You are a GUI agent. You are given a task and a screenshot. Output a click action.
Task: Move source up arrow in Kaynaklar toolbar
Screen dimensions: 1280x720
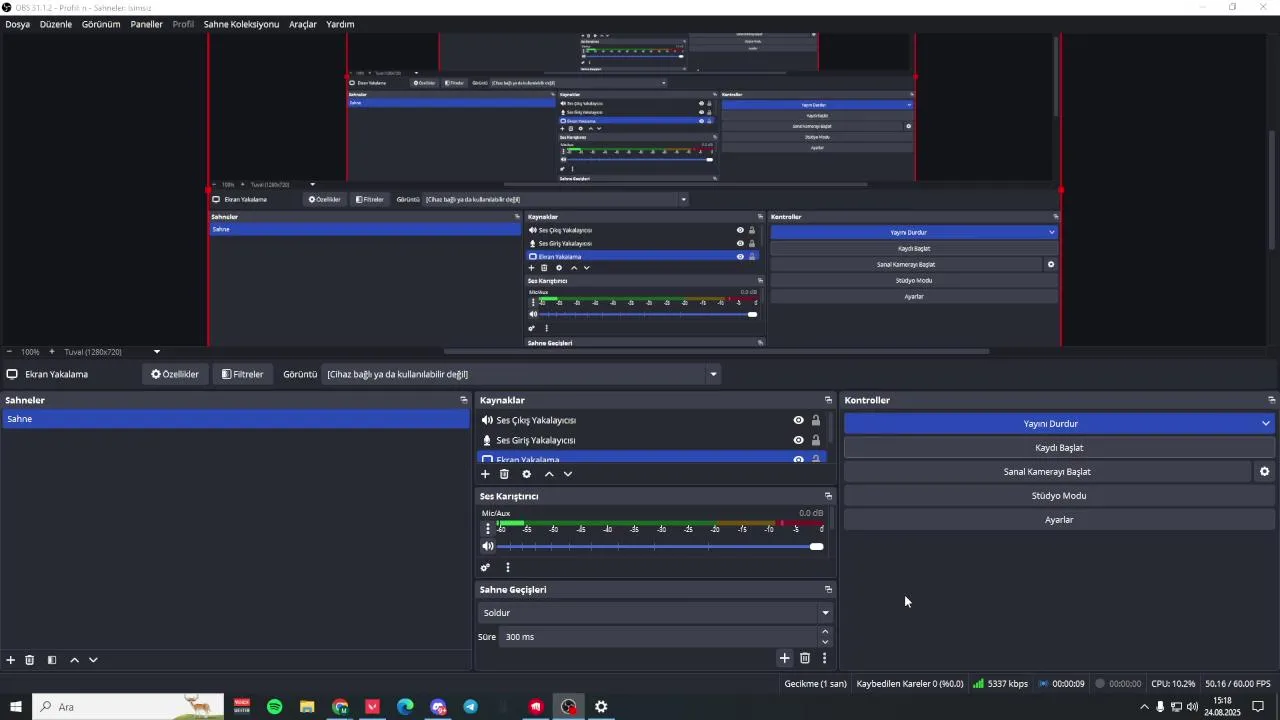coord(549,474)
